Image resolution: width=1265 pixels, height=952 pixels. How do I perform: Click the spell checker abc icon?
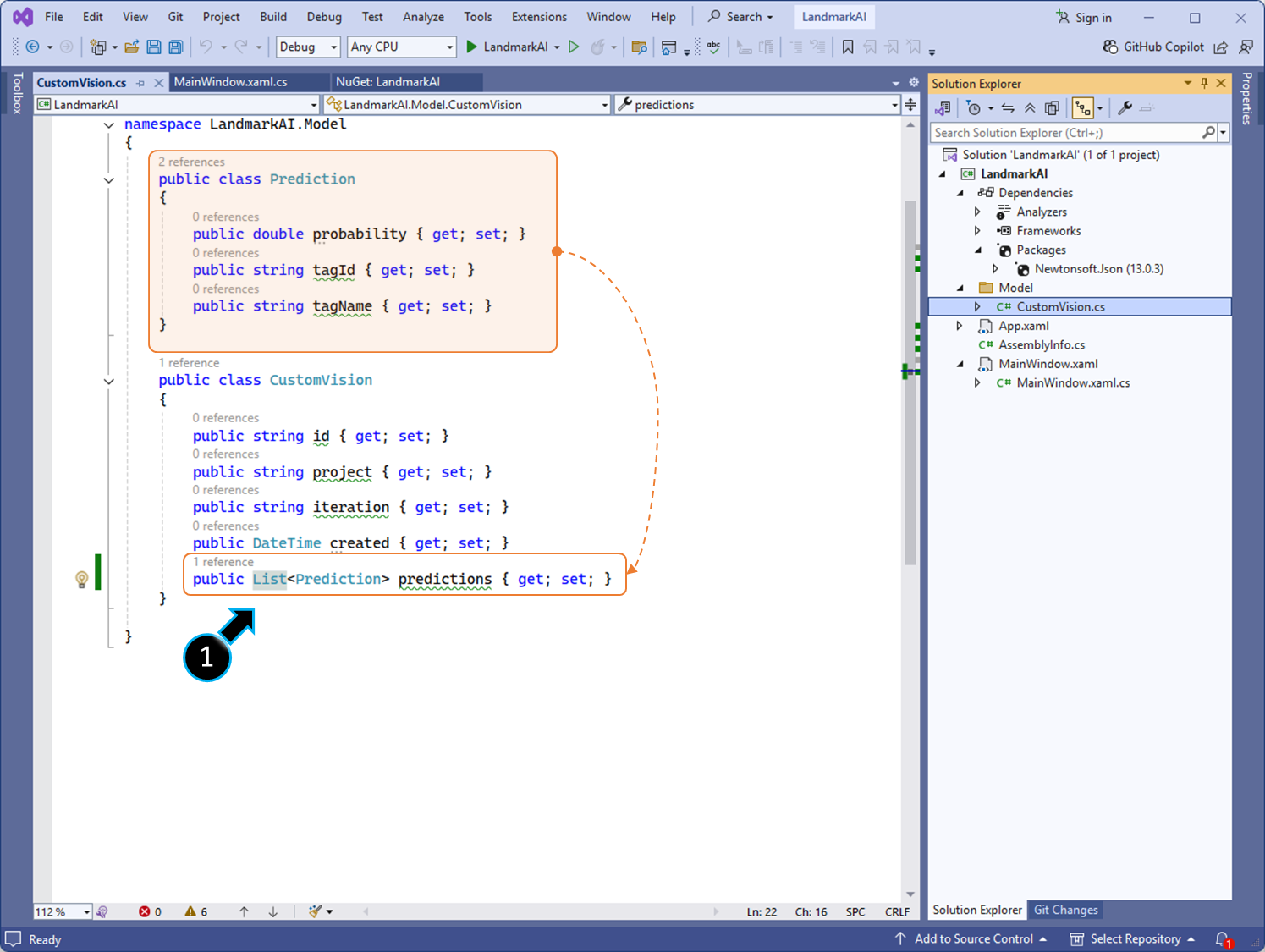pyautogui.click(x=713, y=47)
